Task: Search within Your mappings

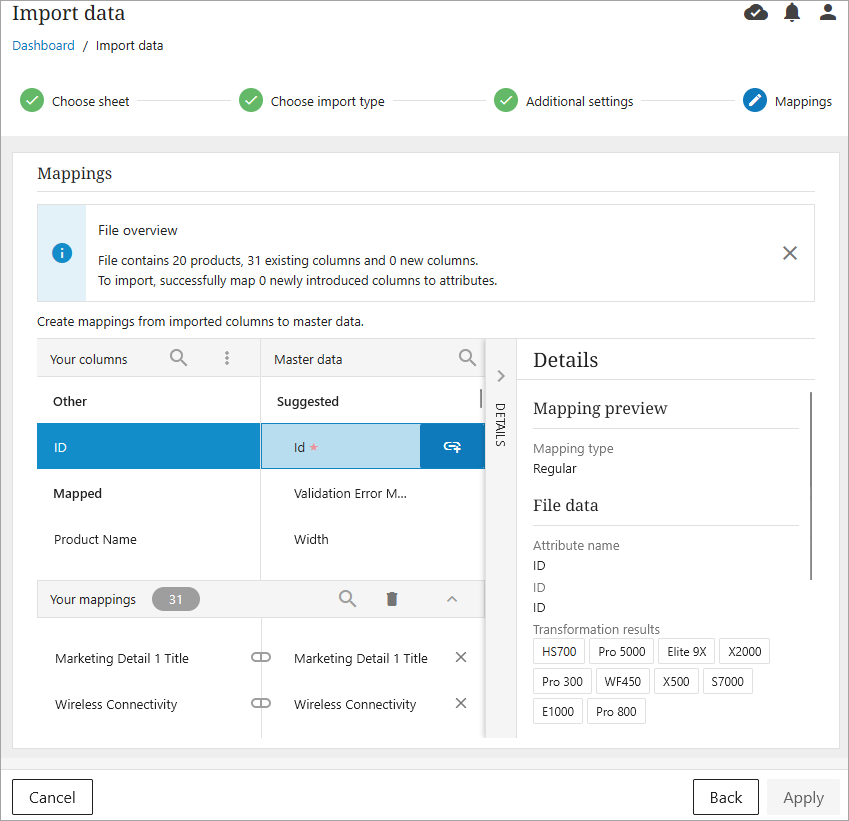Action: [x=347, y=599]
